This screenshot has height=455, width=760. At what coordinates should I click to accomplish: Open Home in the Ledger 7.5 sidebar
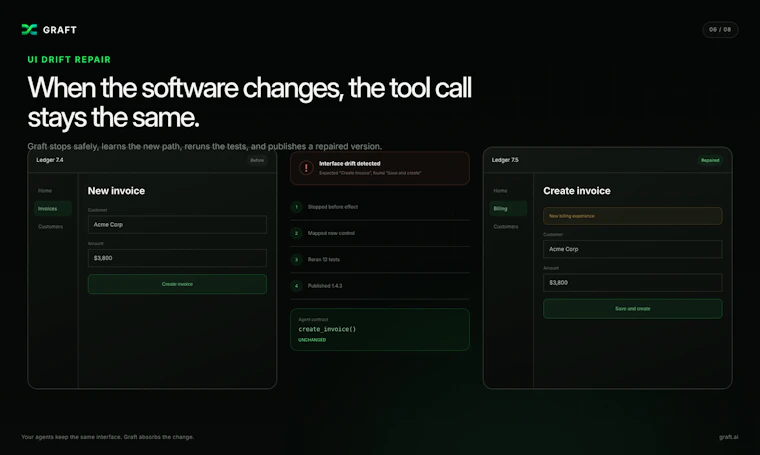[500, 190]
